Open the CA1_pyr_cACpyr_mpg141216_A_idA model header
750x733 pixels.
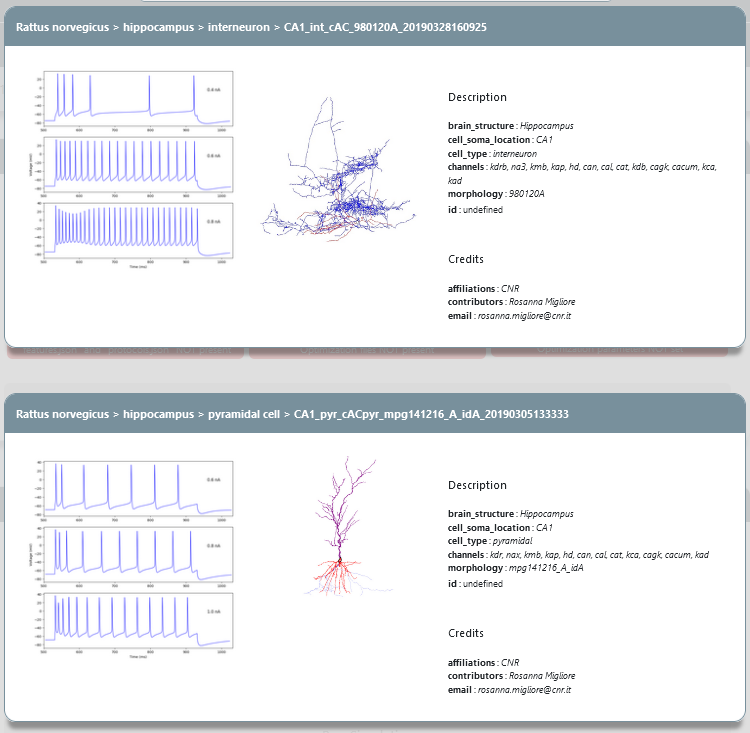[431, 414]
